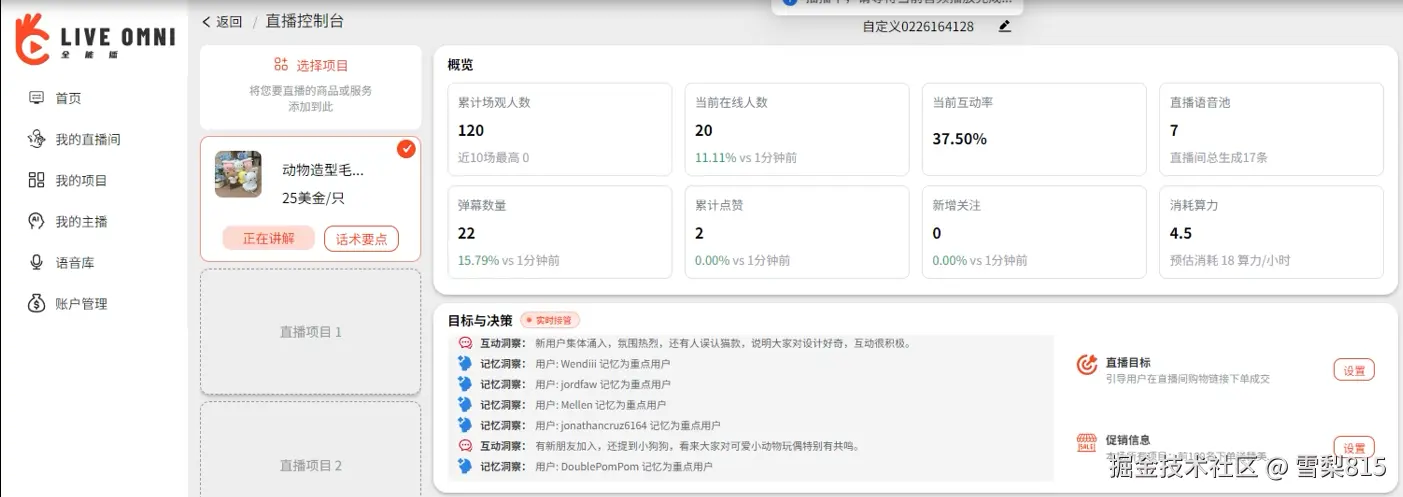Click the chat icon beside 有新朋友加入 insight
The height and width of the screenshot is (497, 1403).
coord(465,445)
